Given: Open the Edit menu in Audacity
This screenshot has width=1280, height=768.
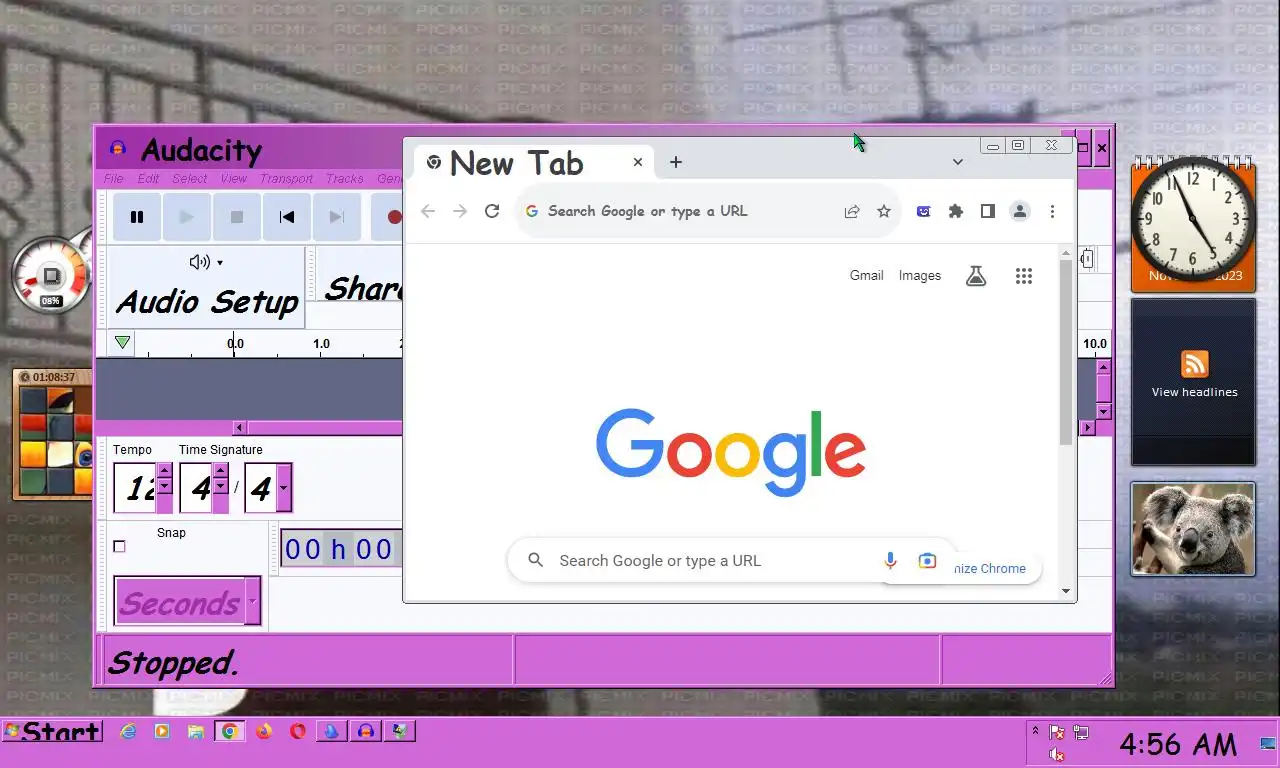Looking at the screenshot, I should [148, 179].
